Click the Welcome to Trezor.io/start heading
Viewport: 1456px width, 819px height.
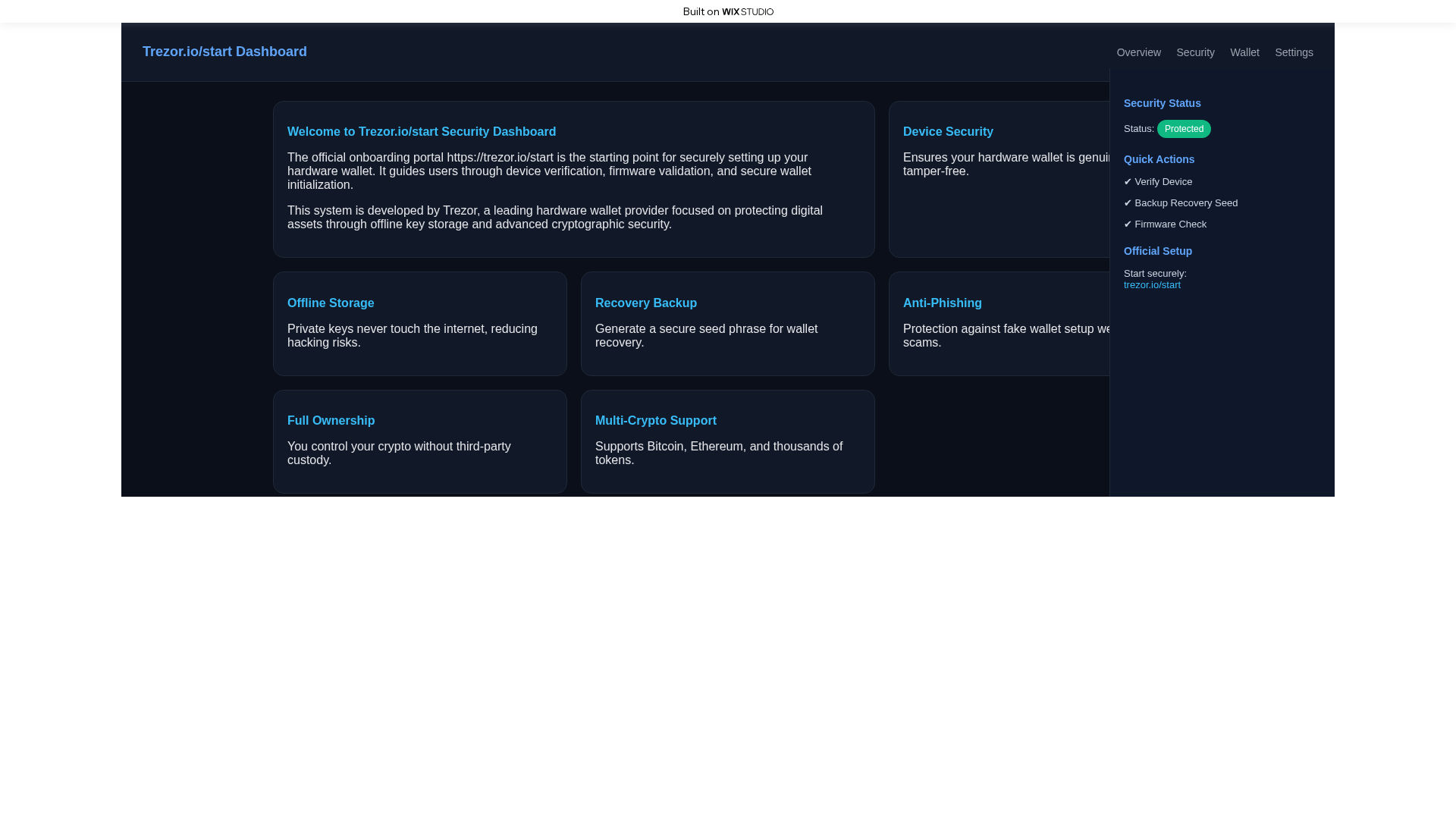tap(422, 132)
